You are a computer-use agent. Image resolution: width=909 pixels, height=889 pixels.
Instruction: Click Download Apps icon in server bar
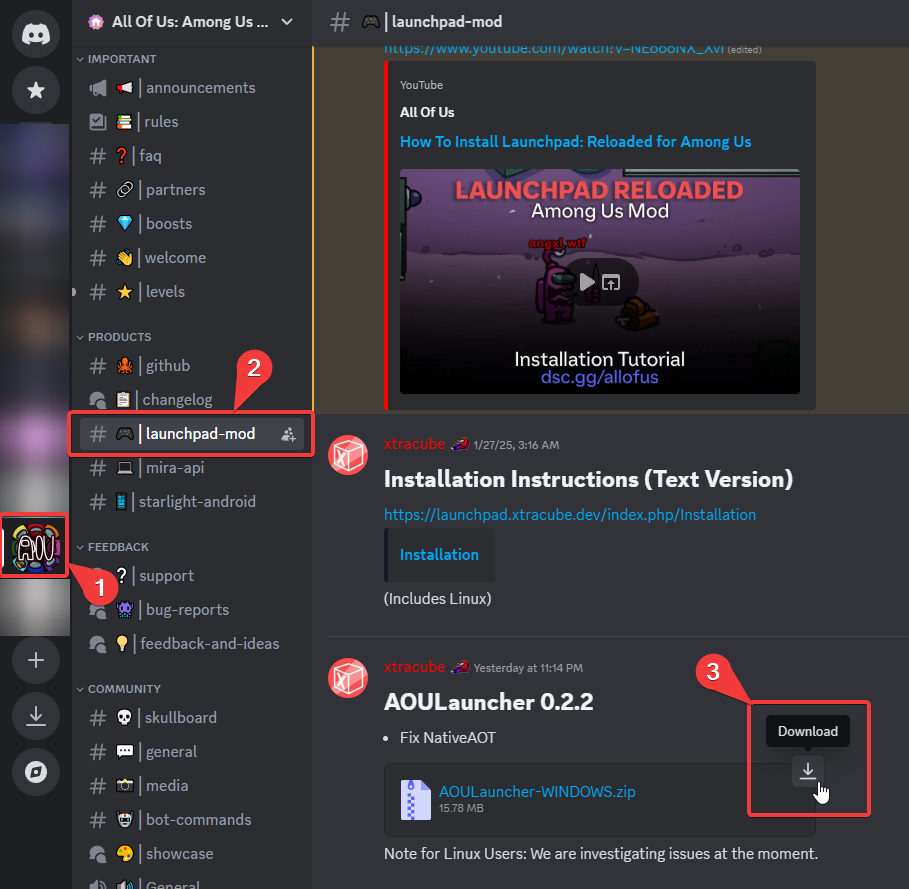click(x=36, y=716)
